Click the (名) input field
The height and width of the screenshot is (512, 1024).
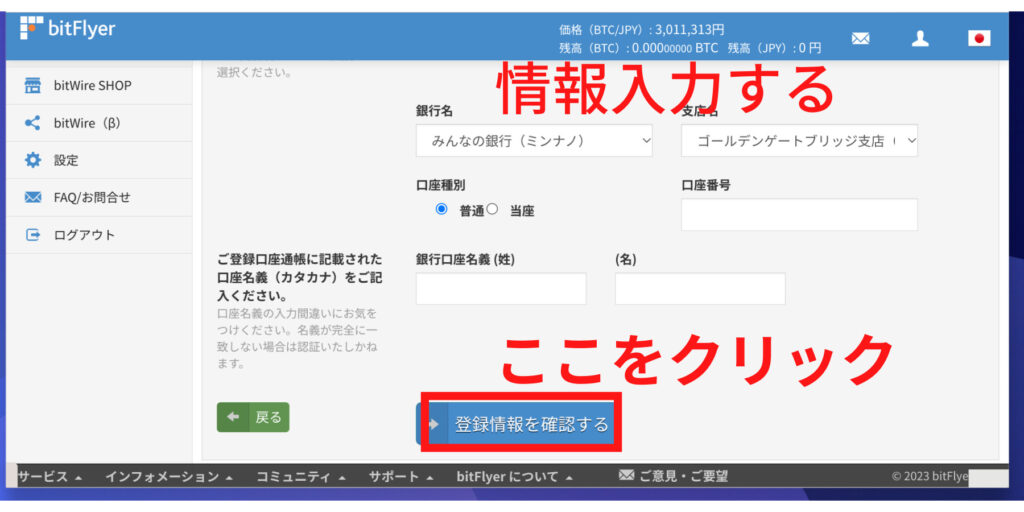tap(700, 289)
